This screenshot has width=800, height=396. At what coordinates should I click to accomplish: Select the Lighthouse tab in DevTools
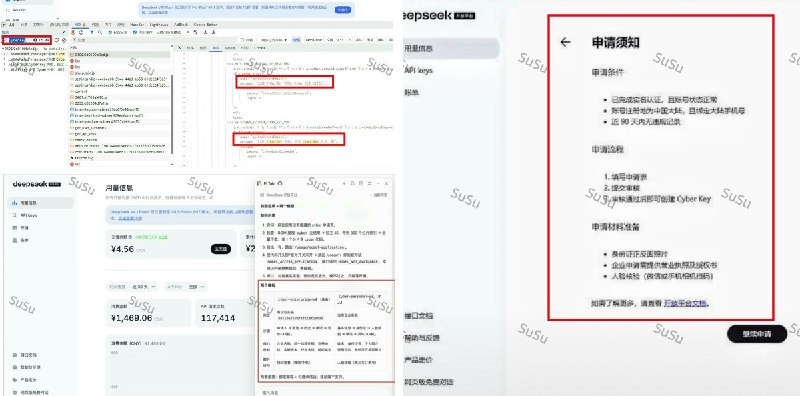(159, 24)
